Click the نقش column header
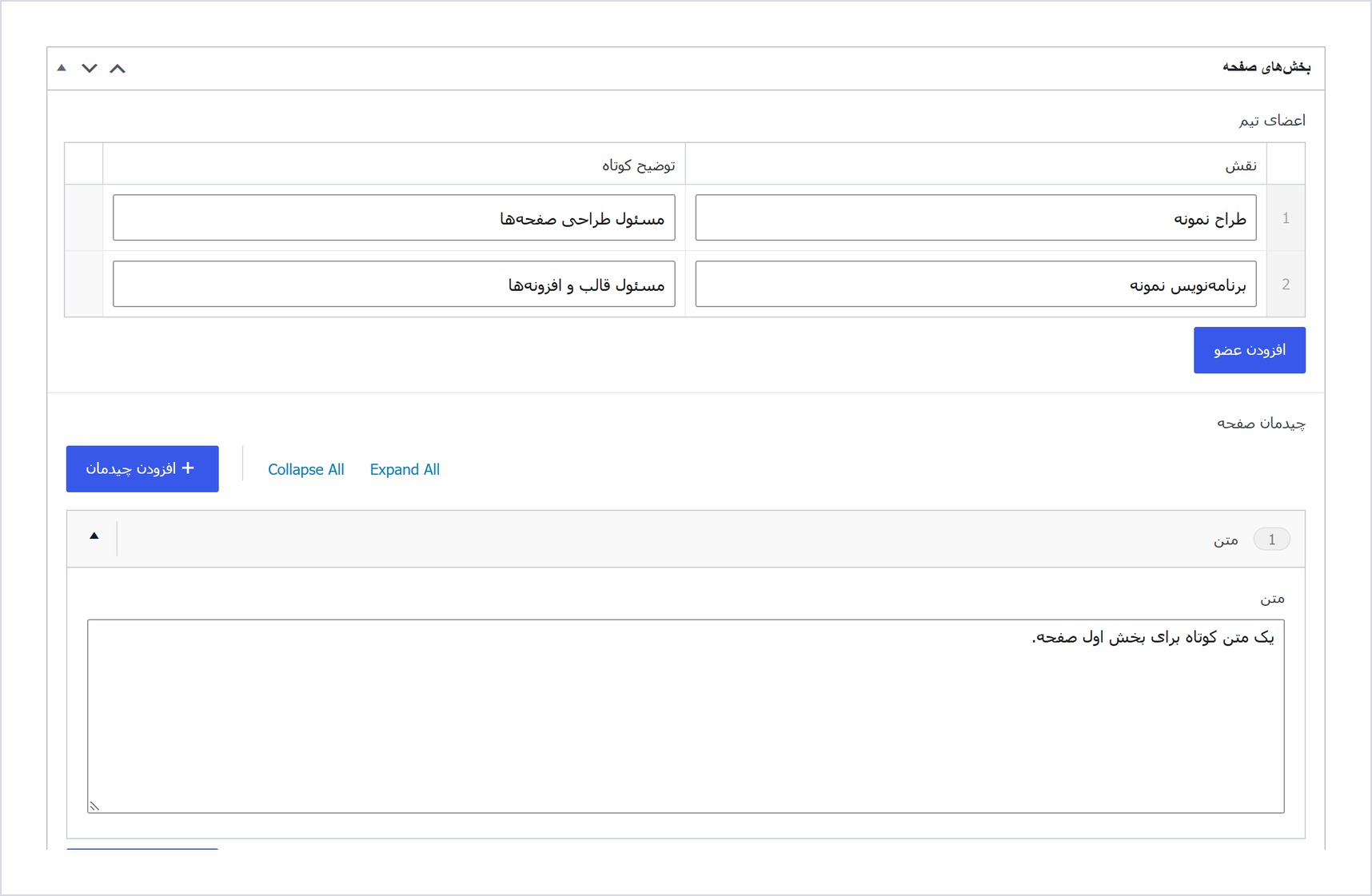This screenshot has height=896, width=1372. 1241,165
